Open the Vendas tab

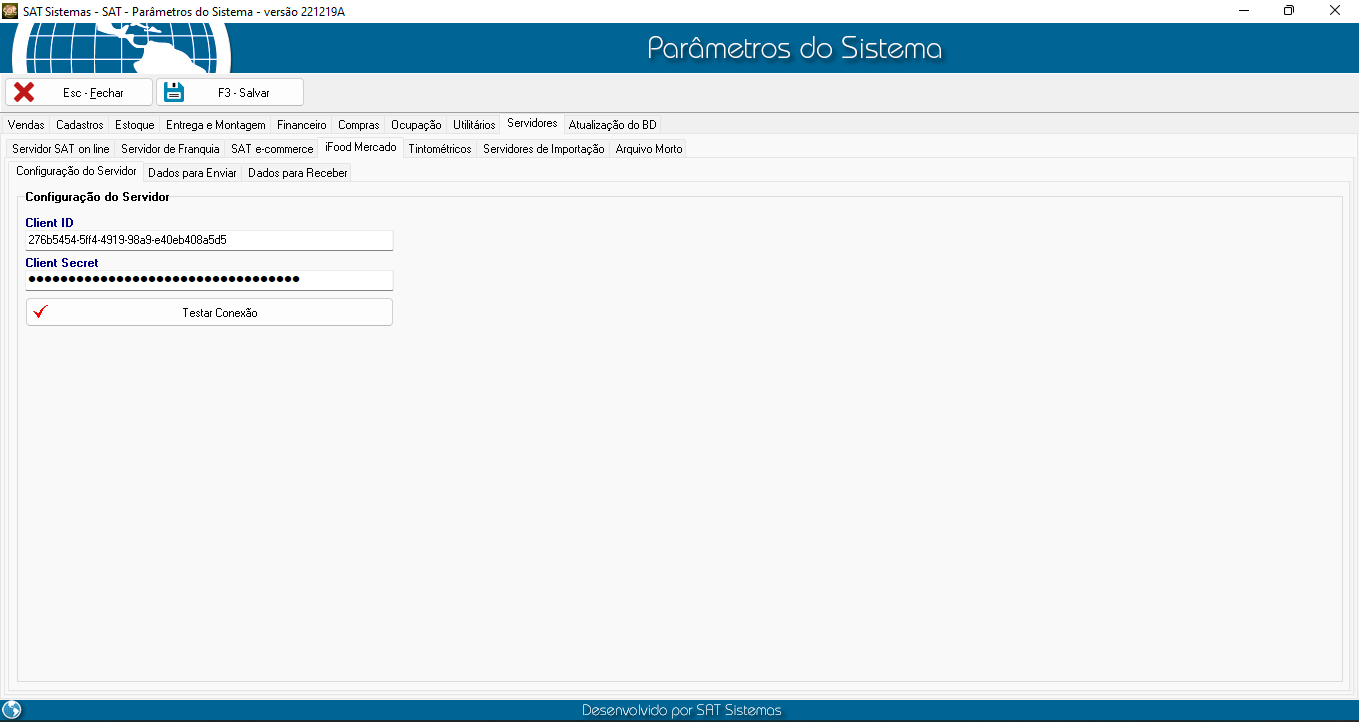tap(26, 125)
